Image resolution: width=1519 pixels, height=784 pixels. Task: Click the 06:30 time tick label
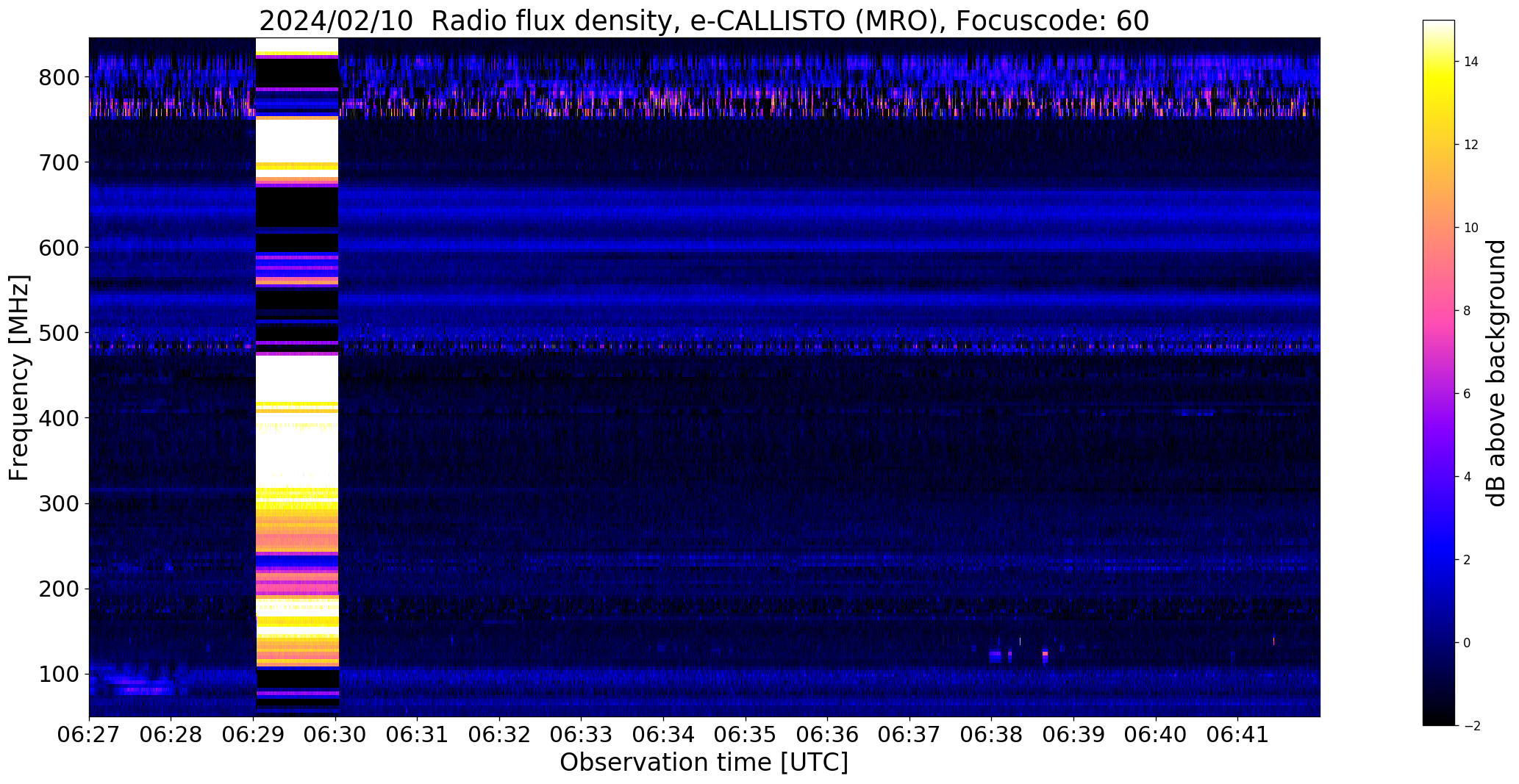[x=335, y=735]
